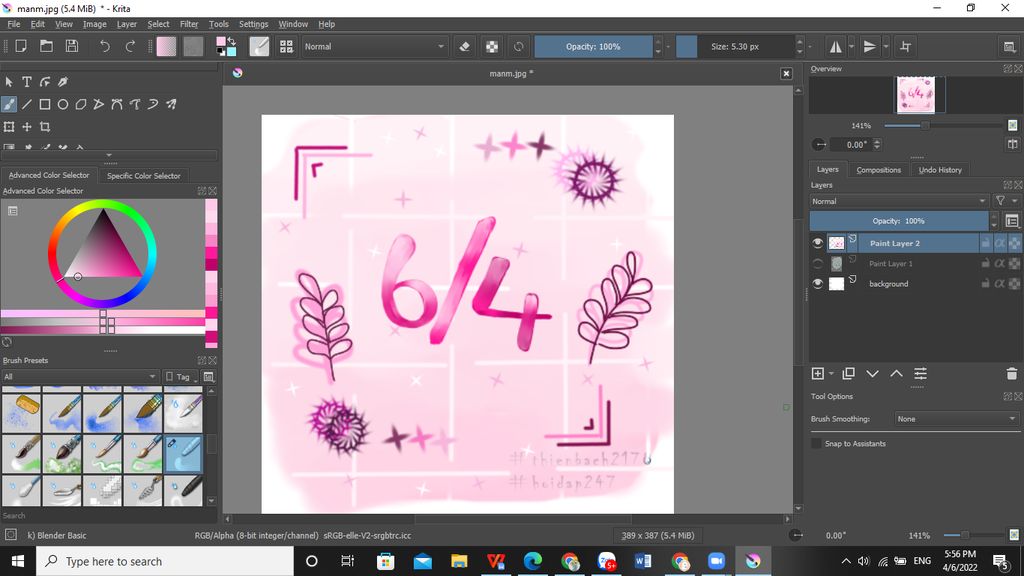Toggle vertical mirror tool
This screenshot has width=1024, height=576.
[869, 46]
